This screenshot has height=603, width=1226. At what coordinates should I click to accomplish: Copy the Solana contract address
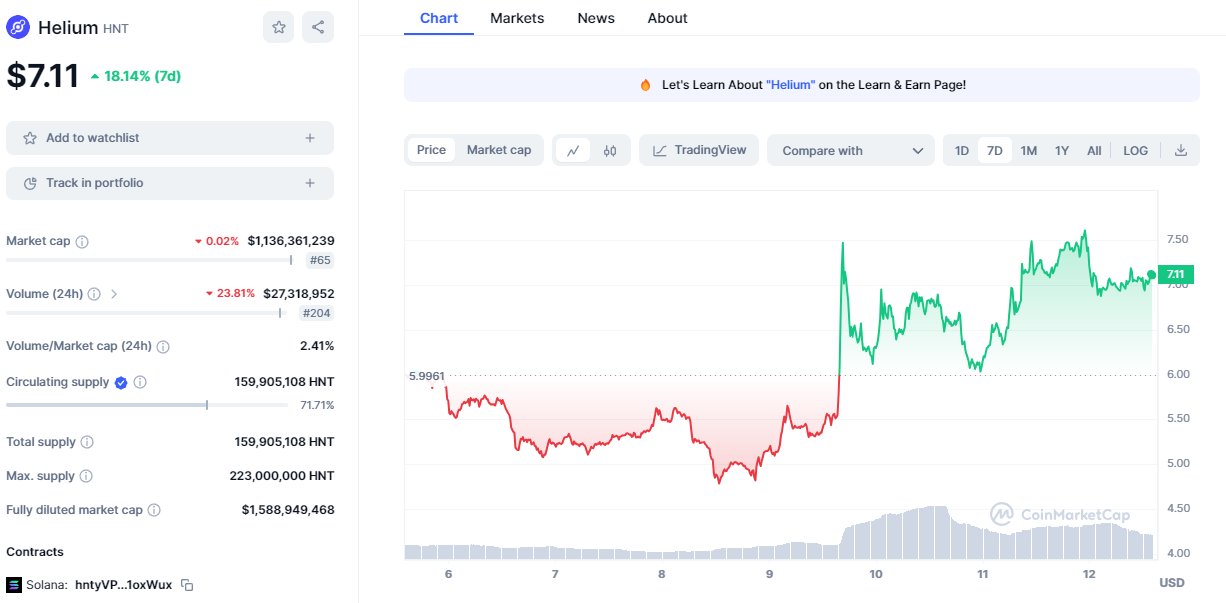pos(187,585)
